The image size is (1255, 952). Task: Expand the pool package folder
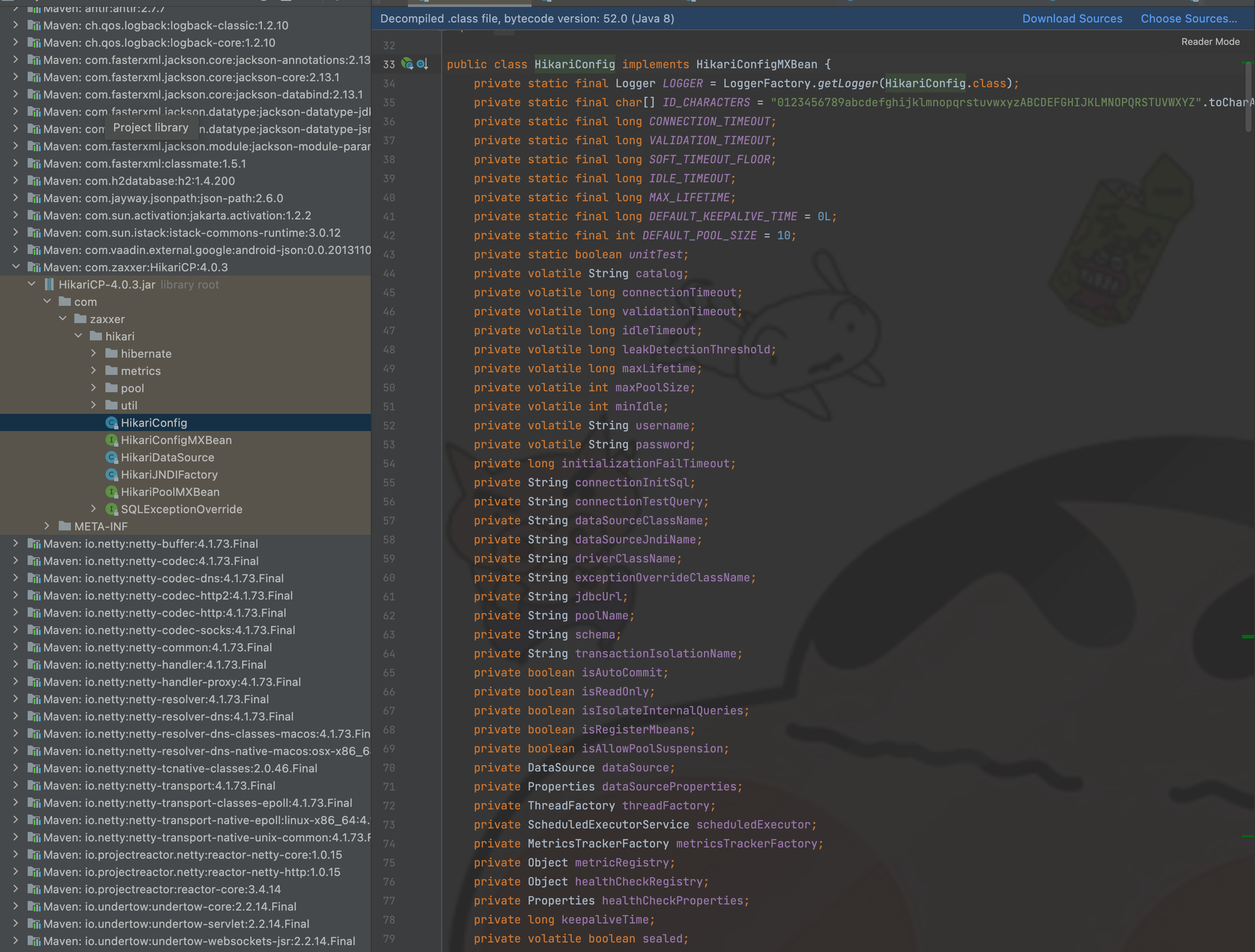click(x=94, y=388)
